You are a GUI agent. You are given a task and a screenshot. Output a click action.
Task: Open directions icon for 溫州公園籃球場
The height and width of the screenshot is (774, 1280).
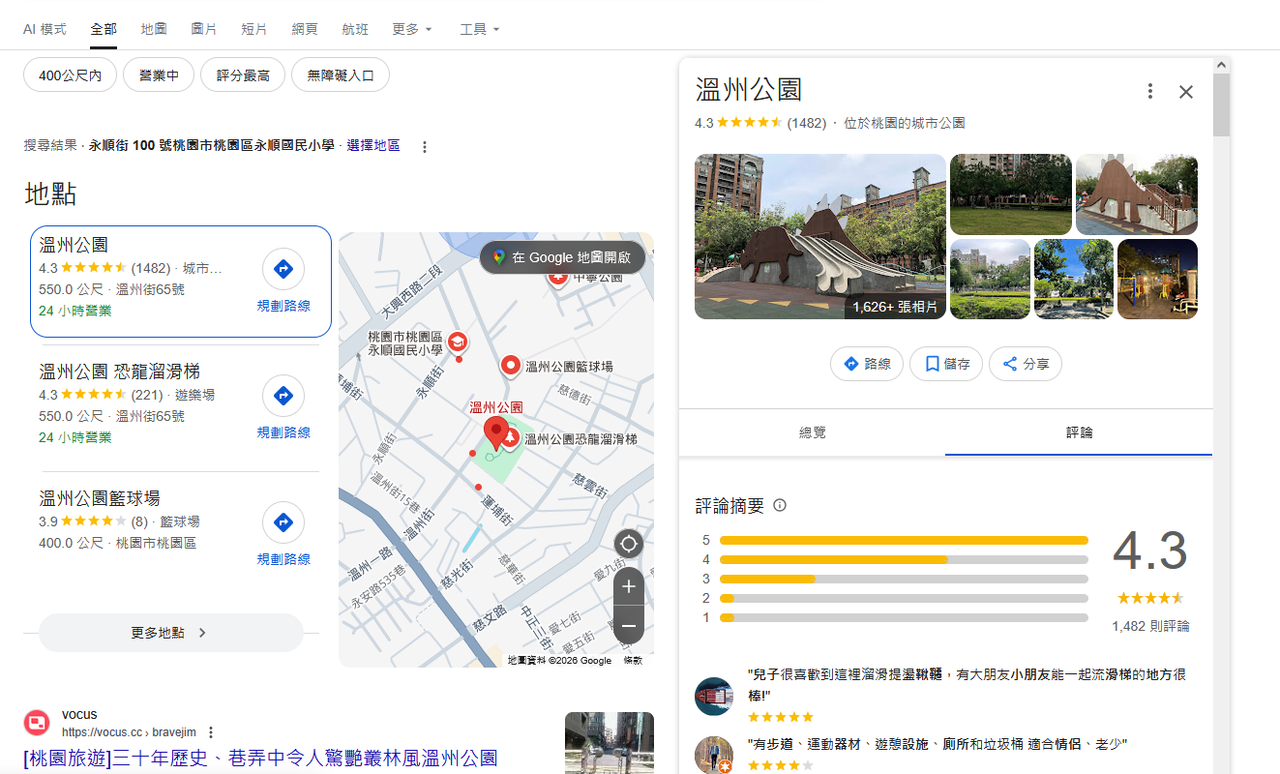[x=283, y=523]
